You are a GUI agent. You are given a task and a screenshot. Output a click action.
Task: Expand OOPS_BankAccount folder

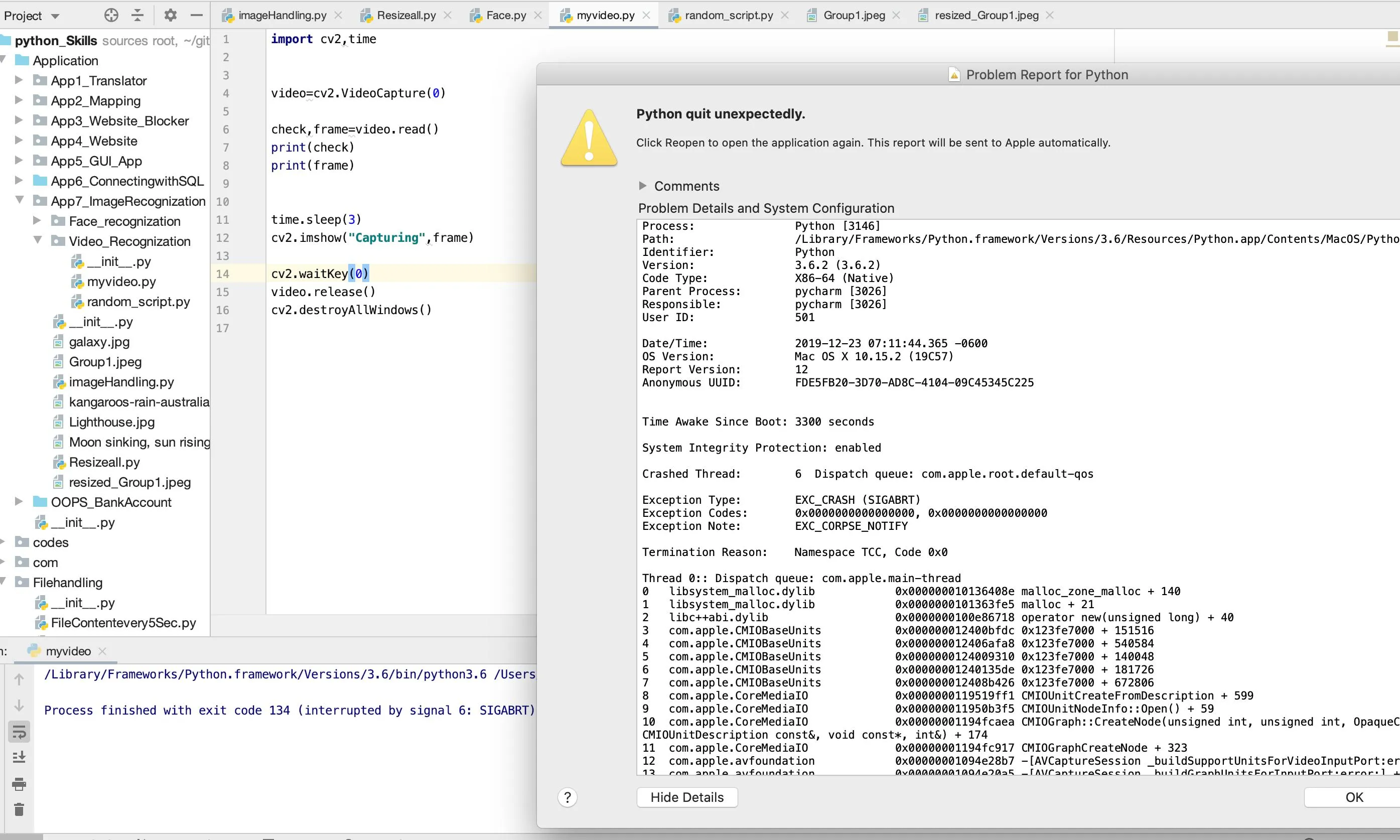19,501
